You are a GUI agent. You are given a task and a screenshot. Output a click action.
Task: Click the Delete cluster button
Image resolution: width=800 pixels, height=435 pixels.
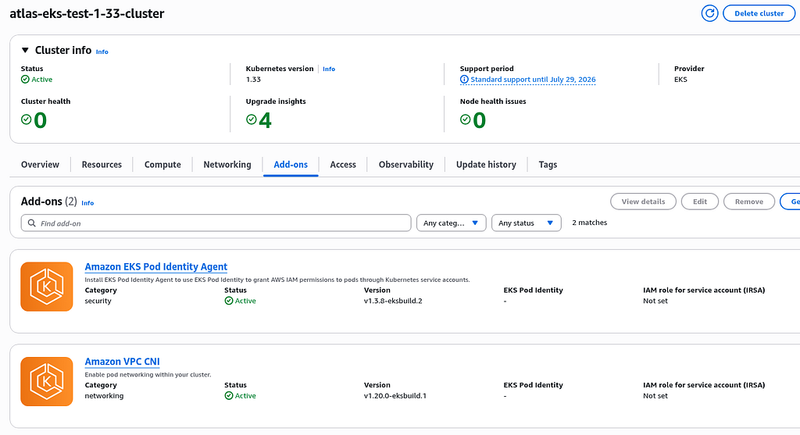click(x=759, y=14)
